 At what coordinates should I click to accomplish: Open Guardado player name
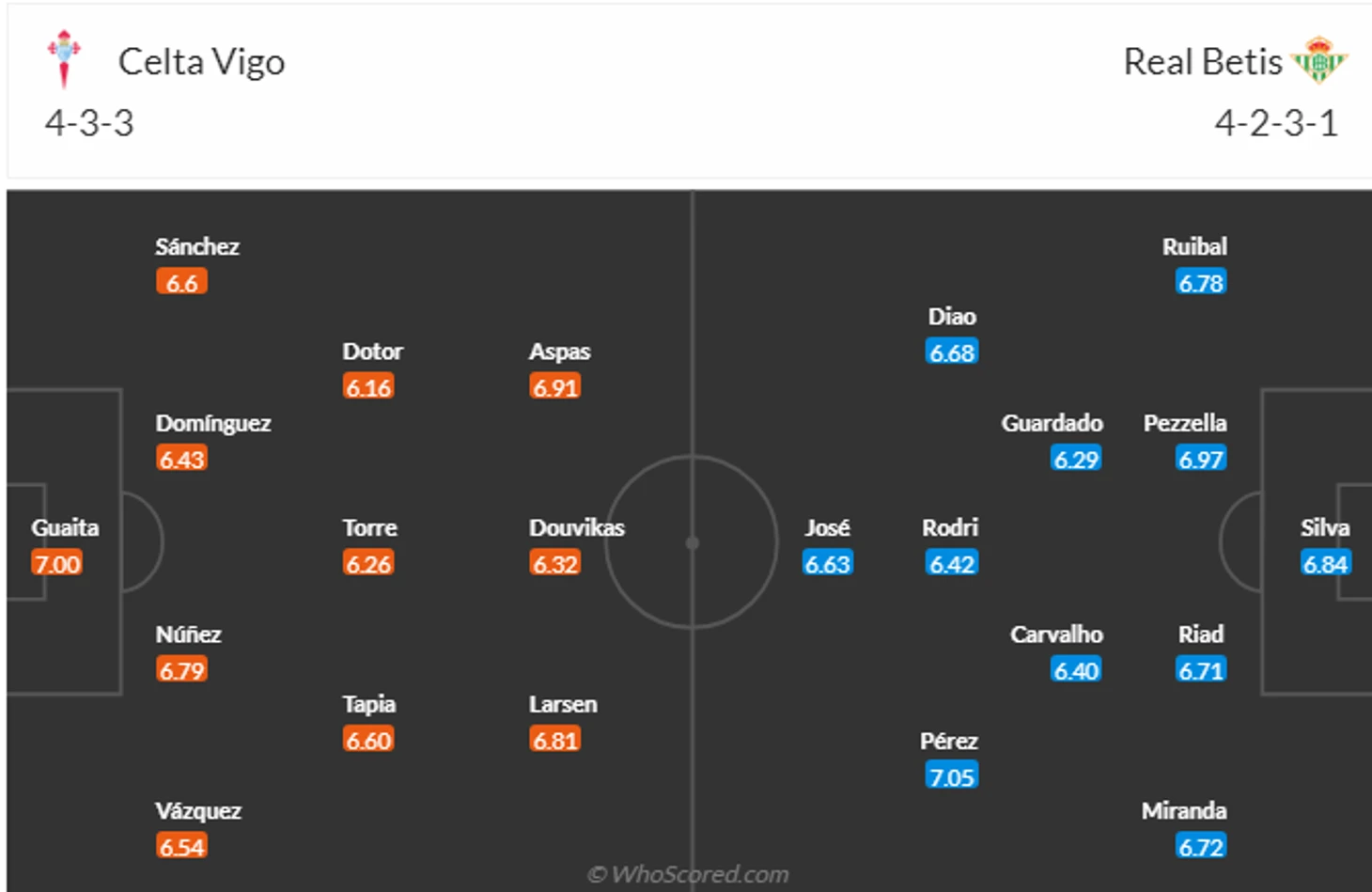pos(1052,423)
